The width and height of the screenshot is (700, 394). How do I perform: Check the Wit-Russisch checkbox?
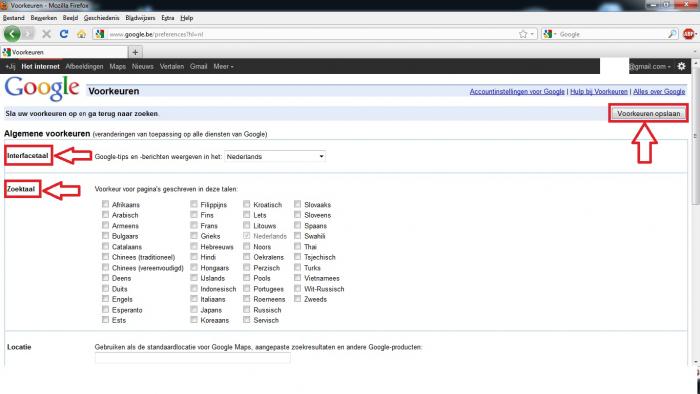(x=298, y=288)
